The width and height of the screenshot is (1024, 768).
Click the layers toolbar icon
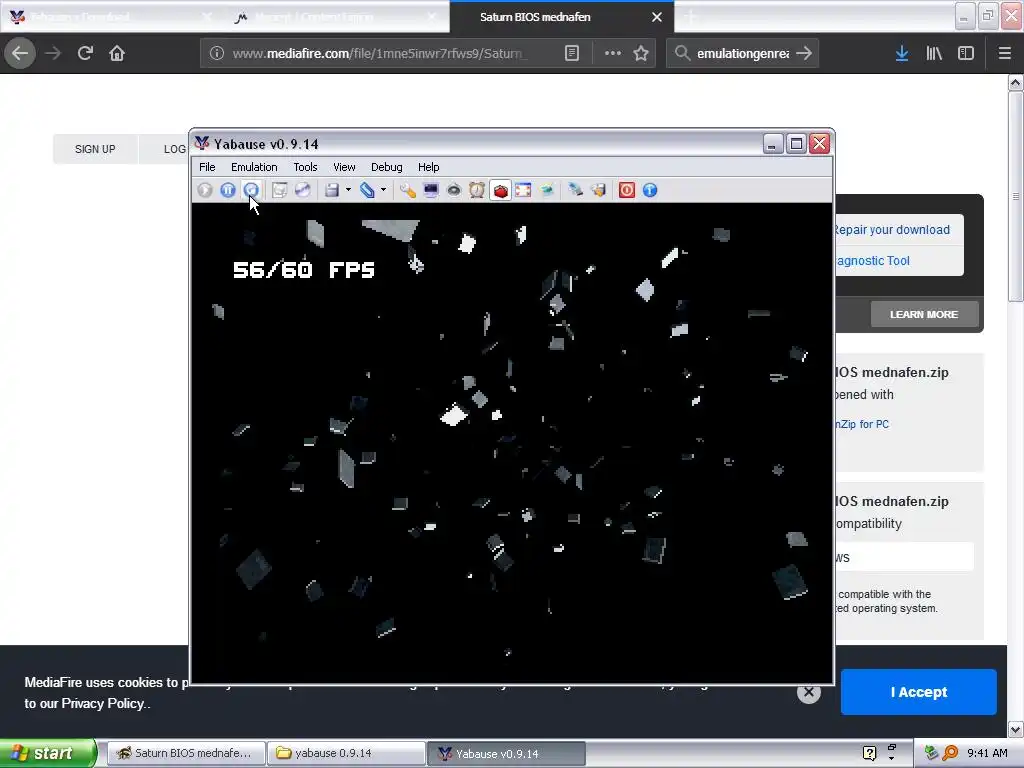547,190
